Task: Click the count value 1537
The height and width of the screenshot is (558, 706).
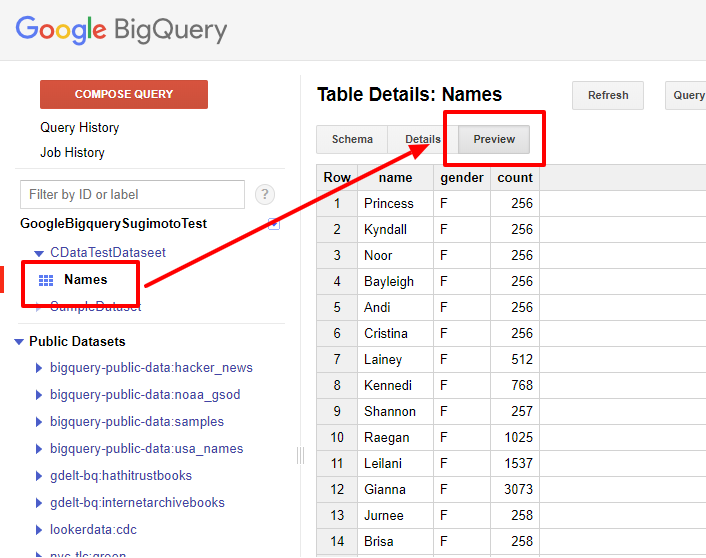Action: coord(519,464)
